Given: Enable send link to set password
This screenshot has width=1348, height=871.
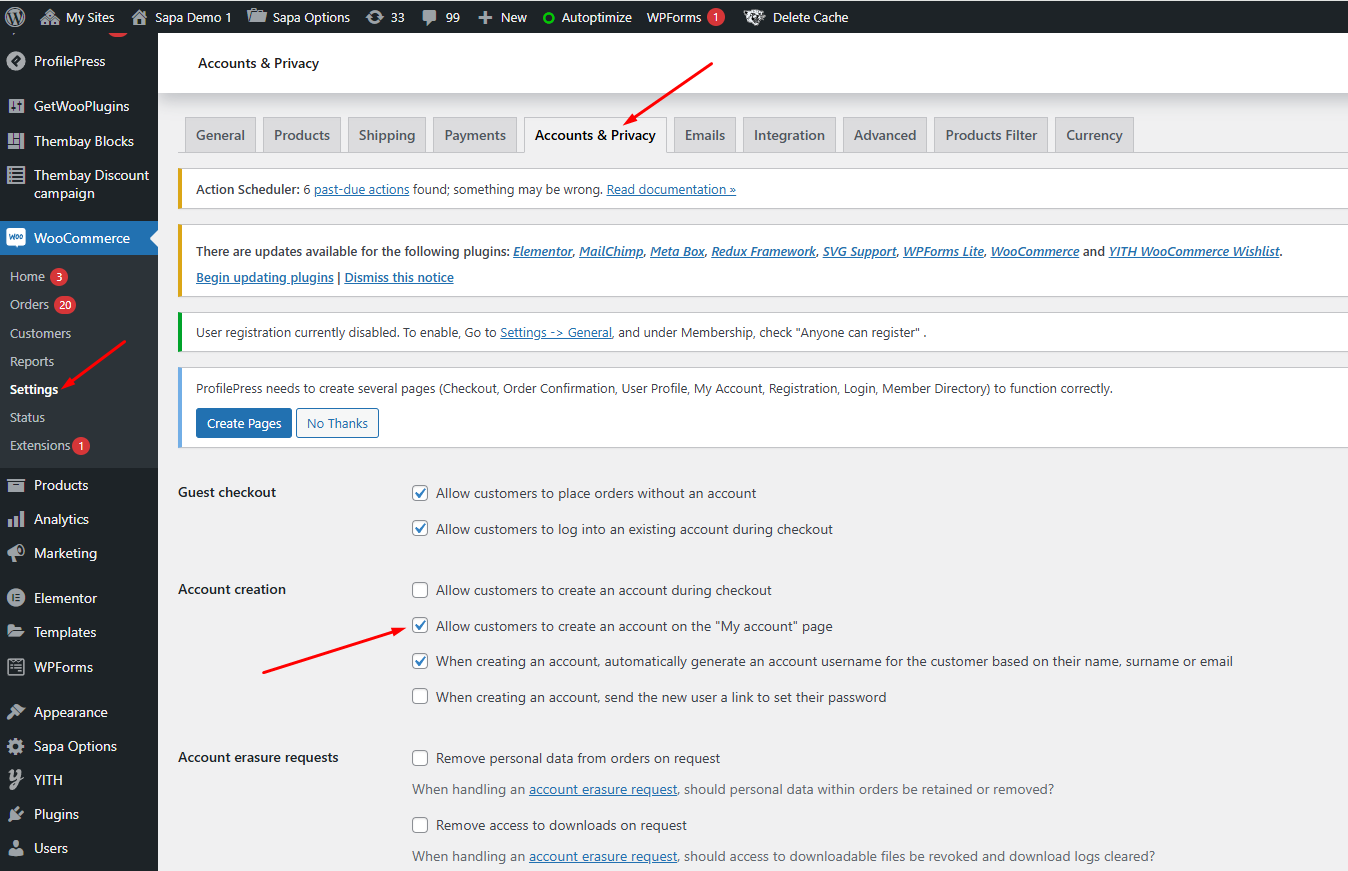Looking at the screenshot, I should (x=420, y=697).
